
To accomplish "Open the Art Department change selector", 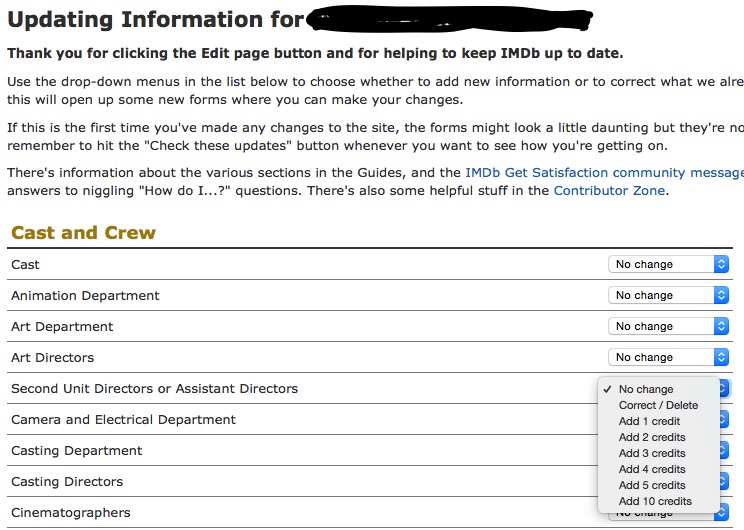I will [668, 326].
